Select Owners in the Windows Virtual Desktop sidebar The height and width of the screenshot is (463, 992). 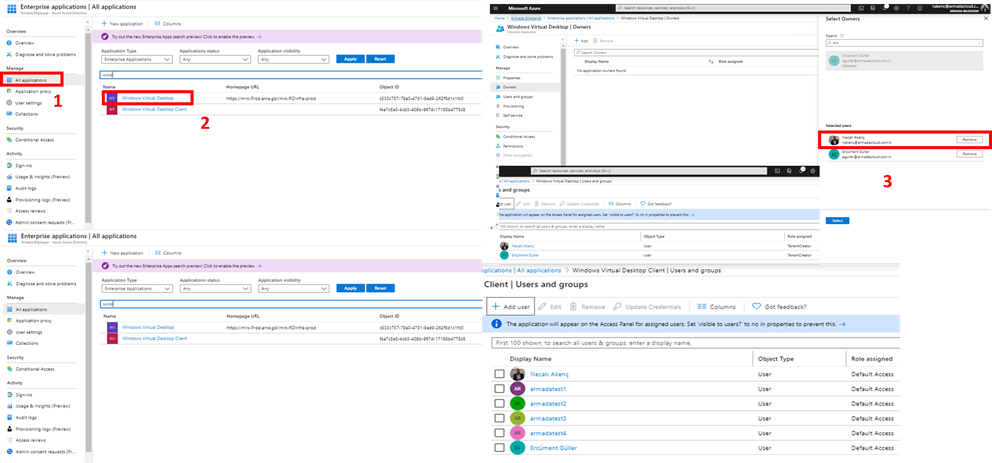pos(510,87)
